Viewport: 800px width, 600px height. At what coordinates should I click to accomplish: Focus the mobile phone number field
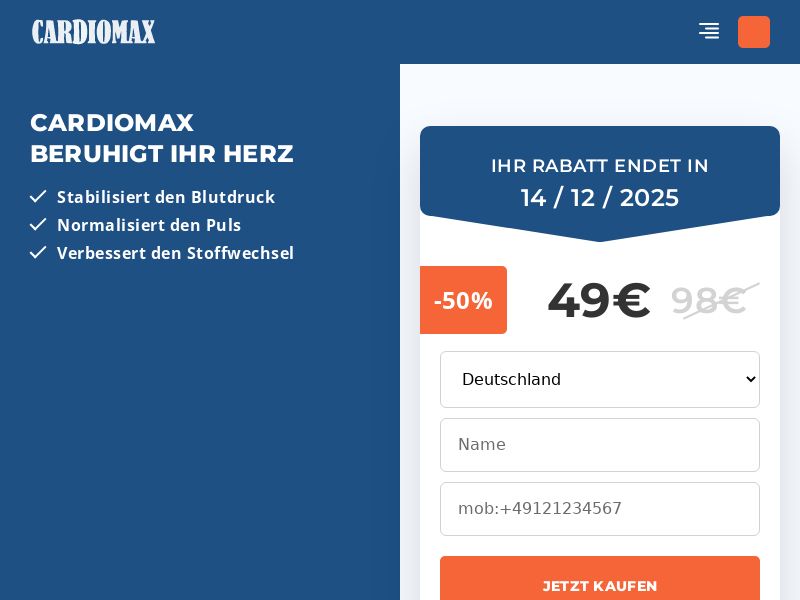(600, 509)
